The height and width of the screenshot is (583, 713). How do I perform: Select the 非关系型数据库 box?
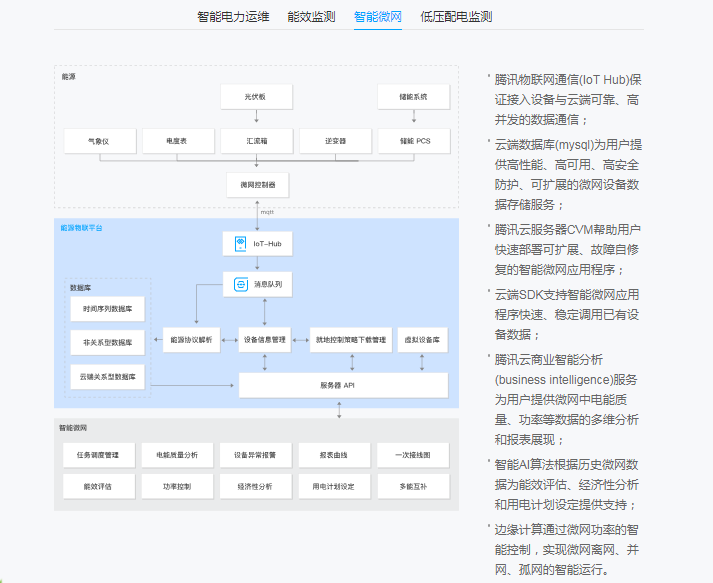[108, 342]
